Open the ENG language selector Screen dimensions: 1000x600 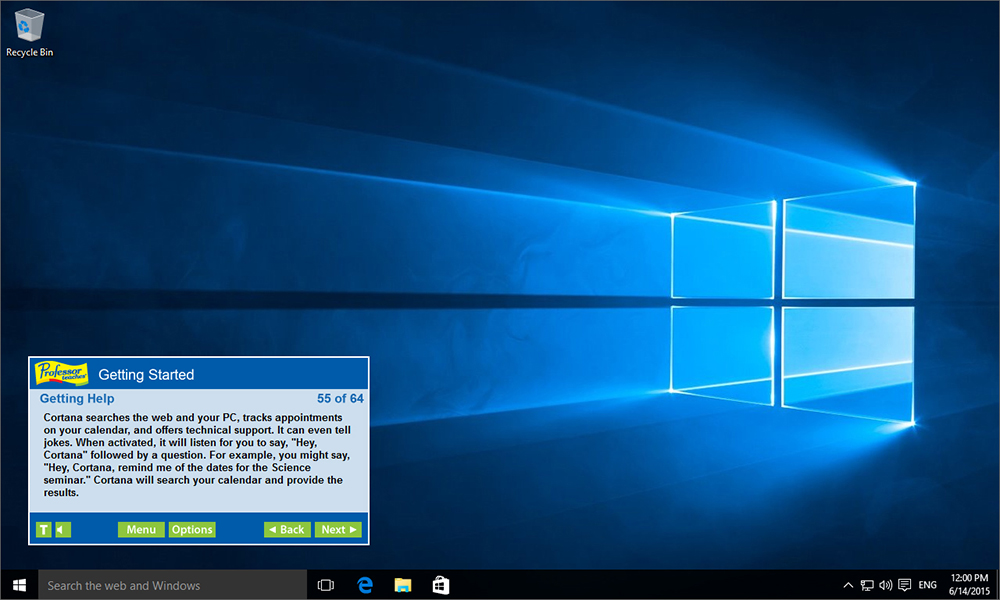(x=927, y=584)
